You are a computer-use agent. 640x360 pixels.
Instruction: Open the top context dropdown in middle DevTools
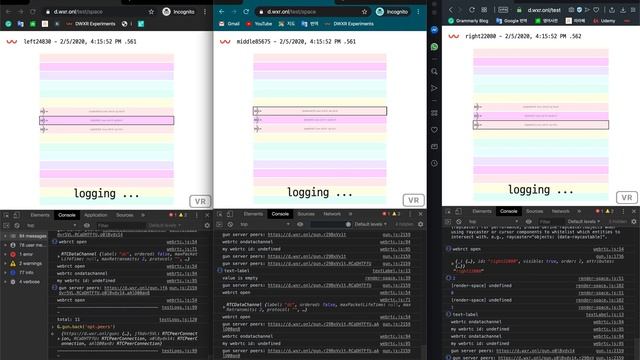point(264,224)
